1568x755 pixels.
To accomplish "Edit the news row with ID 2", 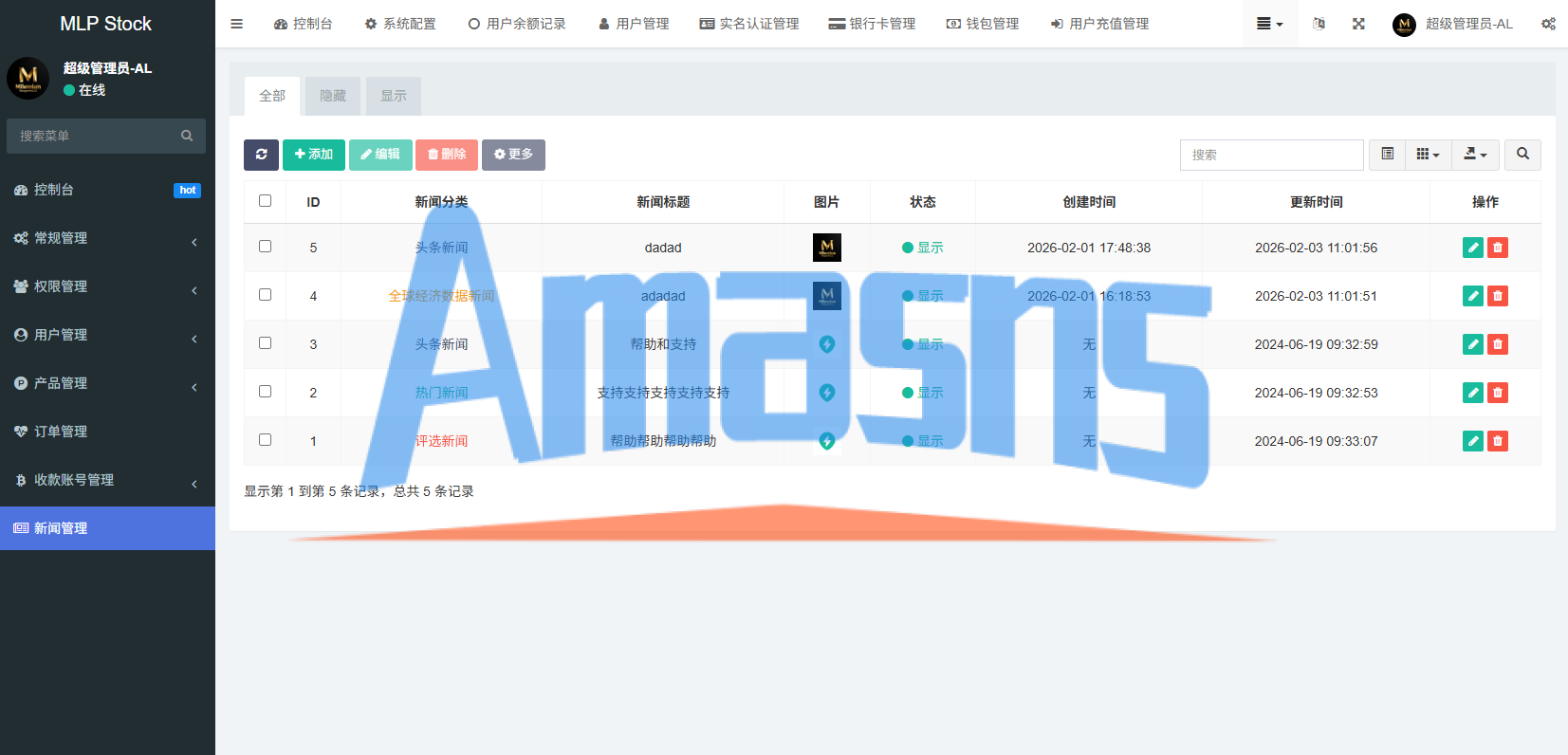I will (1473, 393).
